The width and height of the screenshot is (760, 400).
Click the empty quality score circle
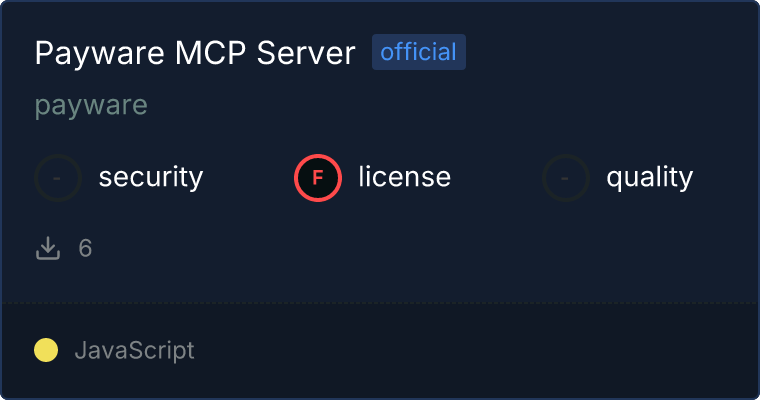566,178
